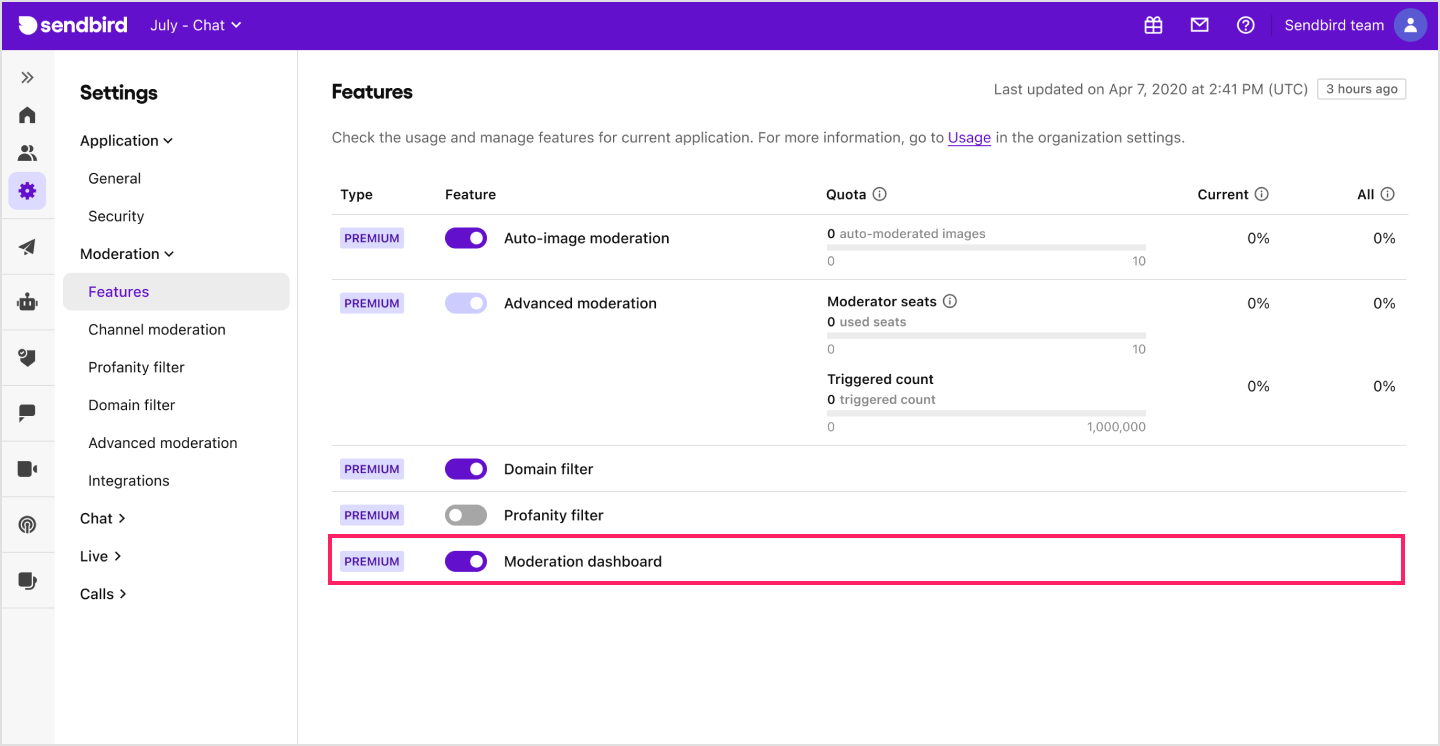Click PREMIUM badge for Advanced moderation row

pos(372,303)
